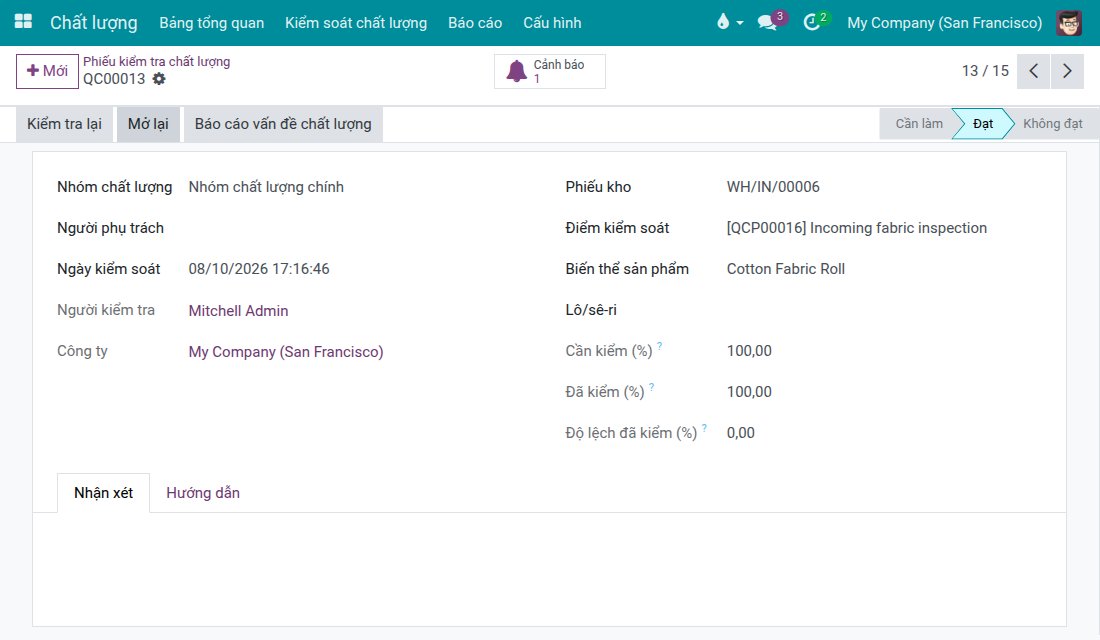
Task: Open the activities clock icon
Action: [812, 22]
